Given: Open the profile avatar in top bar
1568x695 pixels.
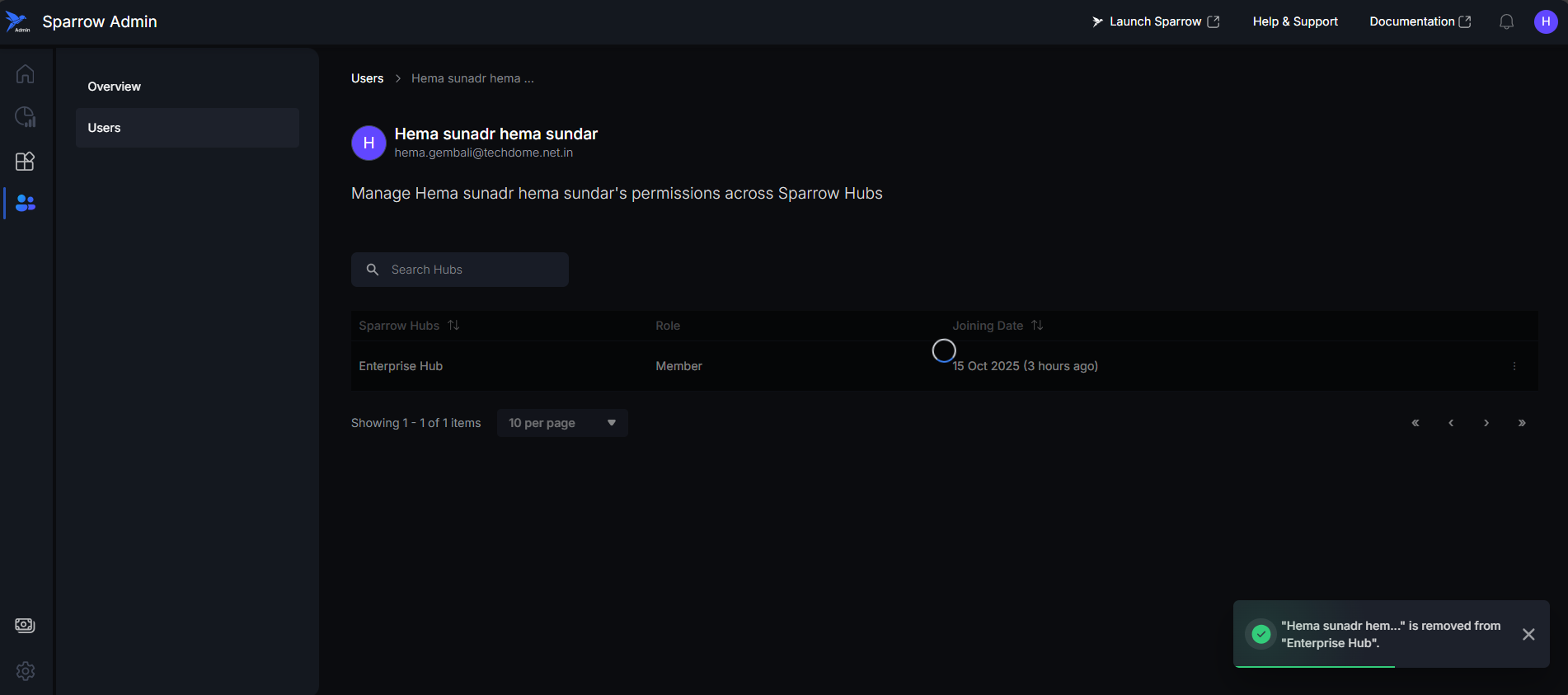Looking at the screenshot, I should point(1545,22).
